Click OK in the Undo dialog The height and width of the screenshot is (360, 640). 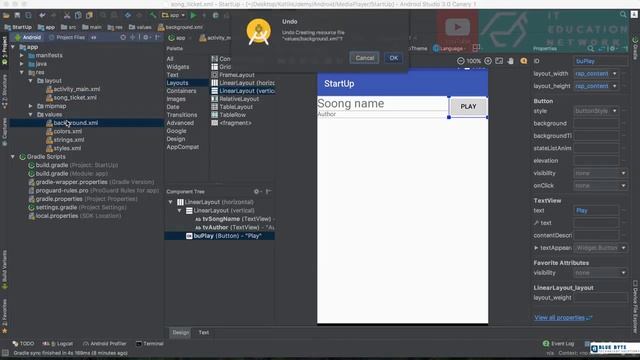coord(393,58)
